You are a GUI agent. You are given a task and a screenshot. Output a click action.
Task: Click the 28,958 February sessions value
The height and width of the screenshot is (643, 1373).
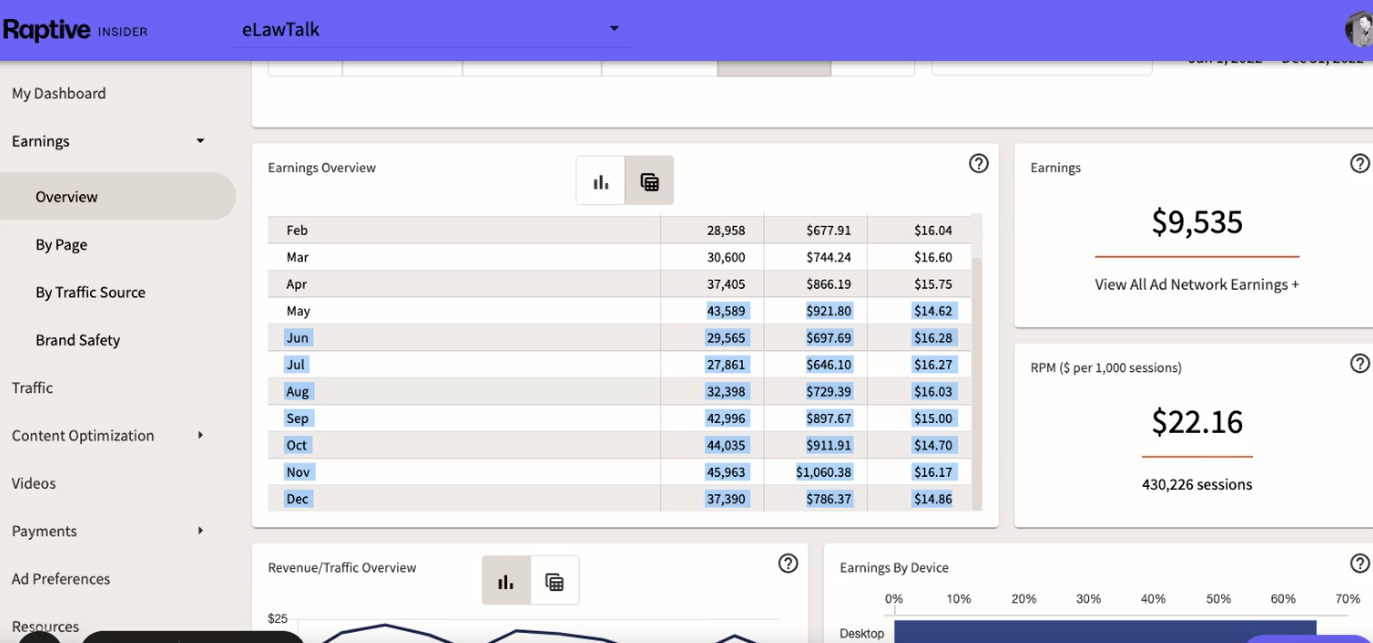(x=726, y=230)
